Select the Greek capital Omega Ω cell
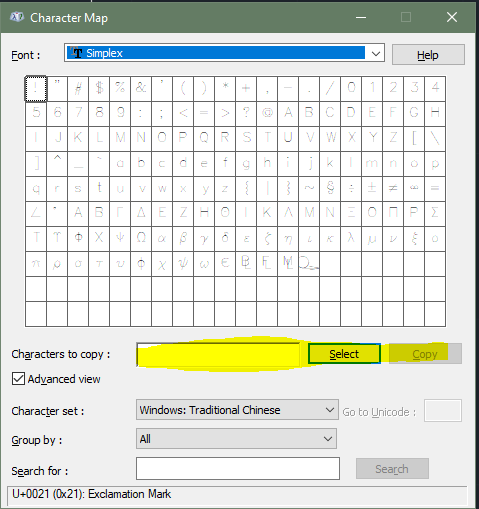479x509 pixels. click(141, 239)
